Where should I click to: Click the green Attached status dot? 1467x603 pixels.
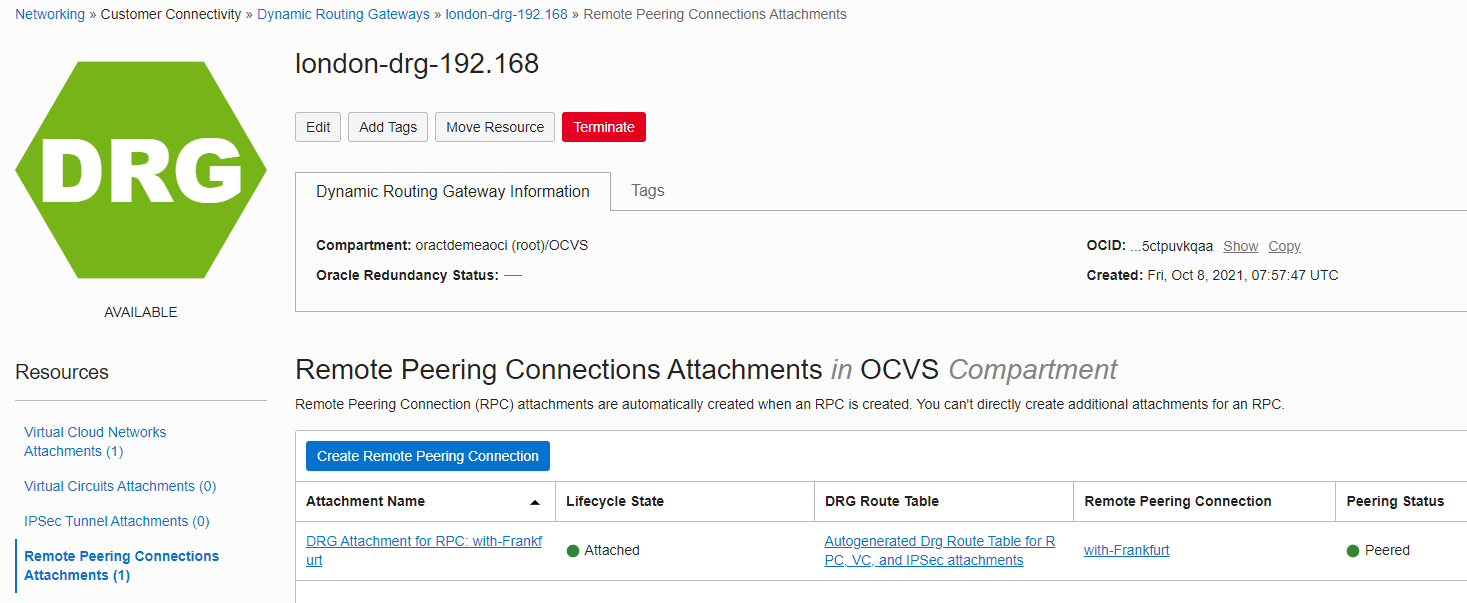tap(573, 551)
